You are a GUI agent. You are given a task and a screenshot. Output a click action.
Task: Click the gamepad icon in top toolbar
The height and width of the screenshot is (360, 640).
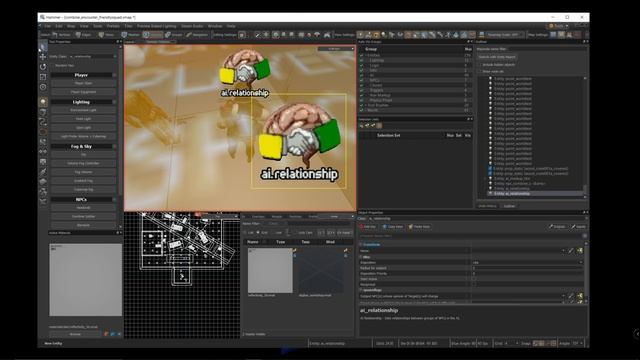click(x=327, y=35)
